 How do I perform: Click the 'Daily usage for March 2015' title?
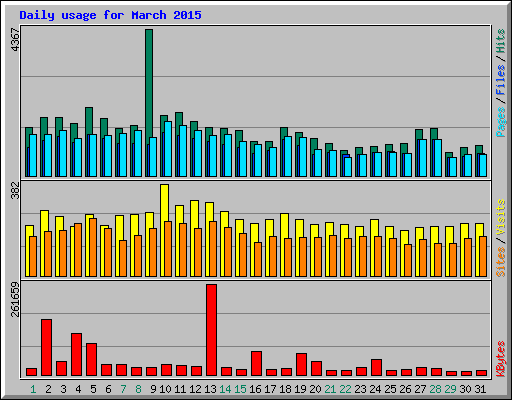(110, 15)
